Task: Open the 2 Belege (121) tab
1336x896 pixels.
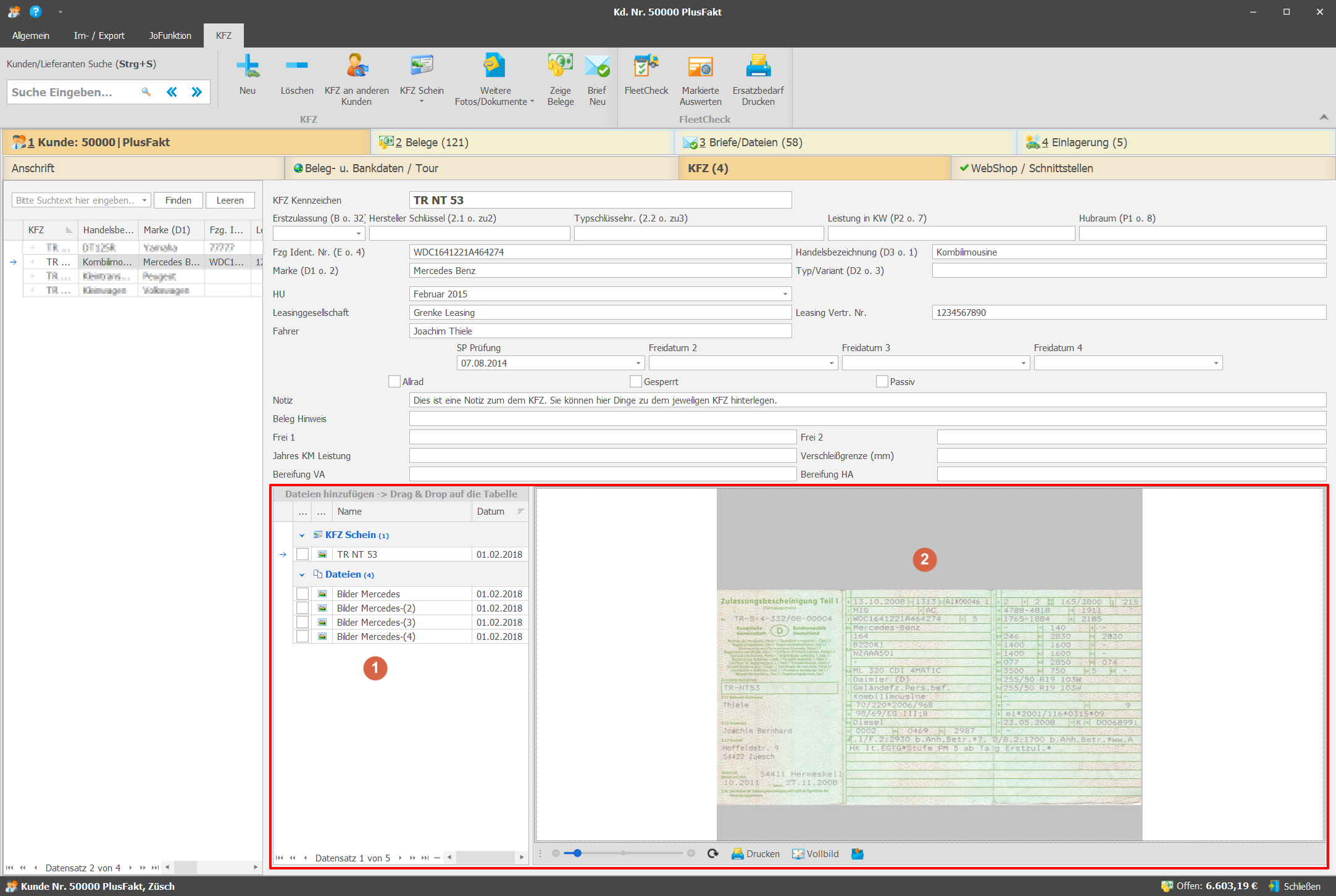Action: tap(522, 142)
